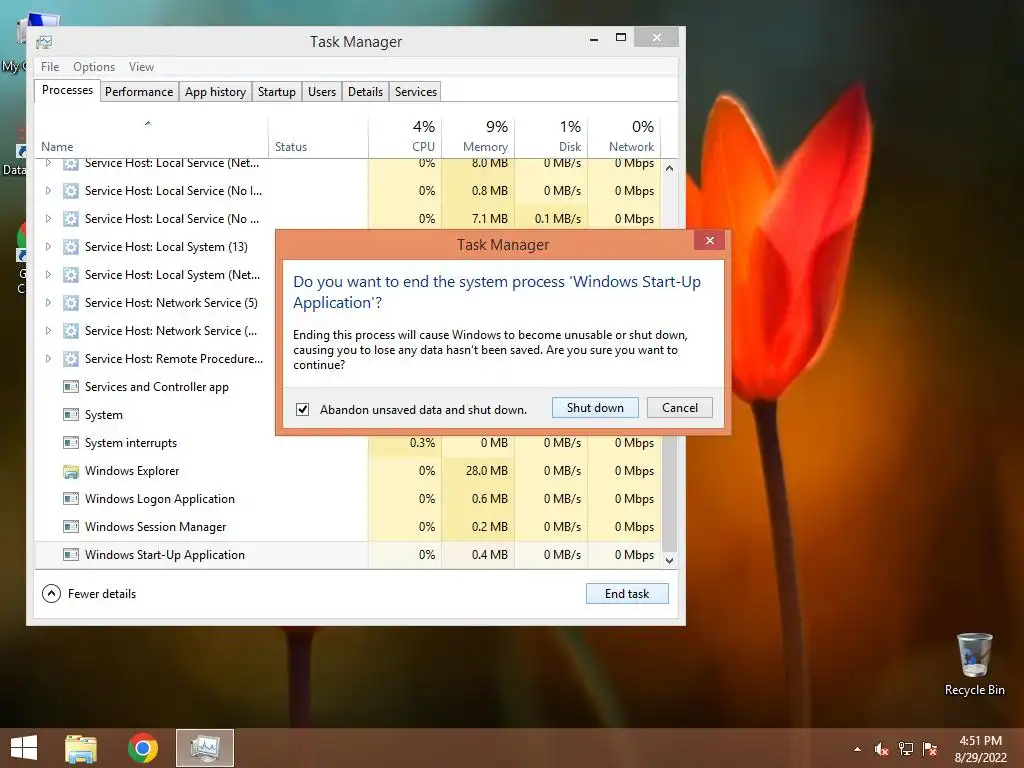Open the Options menu
1024x768 pixels.
click(94, 67)
